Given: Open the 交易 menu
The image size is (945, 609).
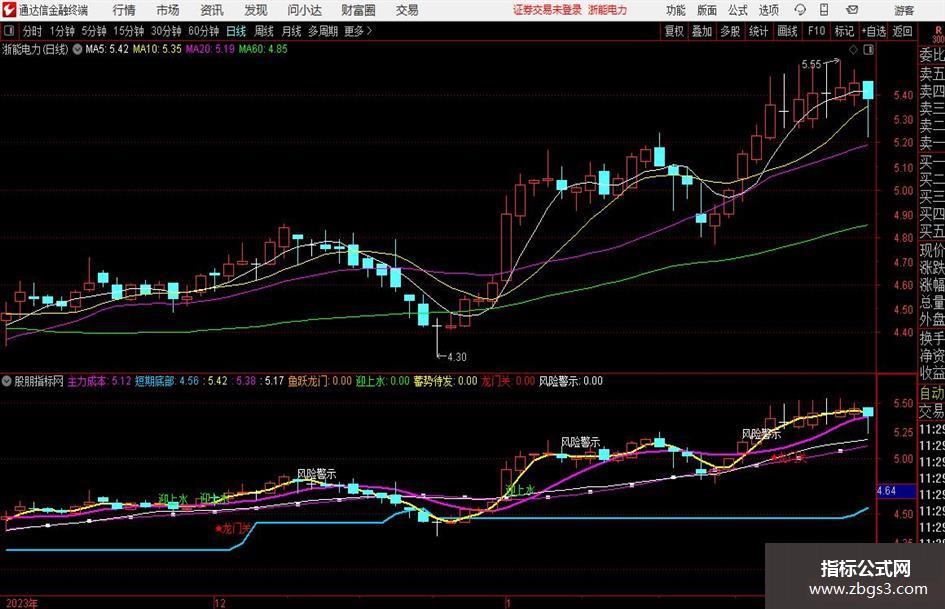Looking at the screenshot, I should (407, 10).
